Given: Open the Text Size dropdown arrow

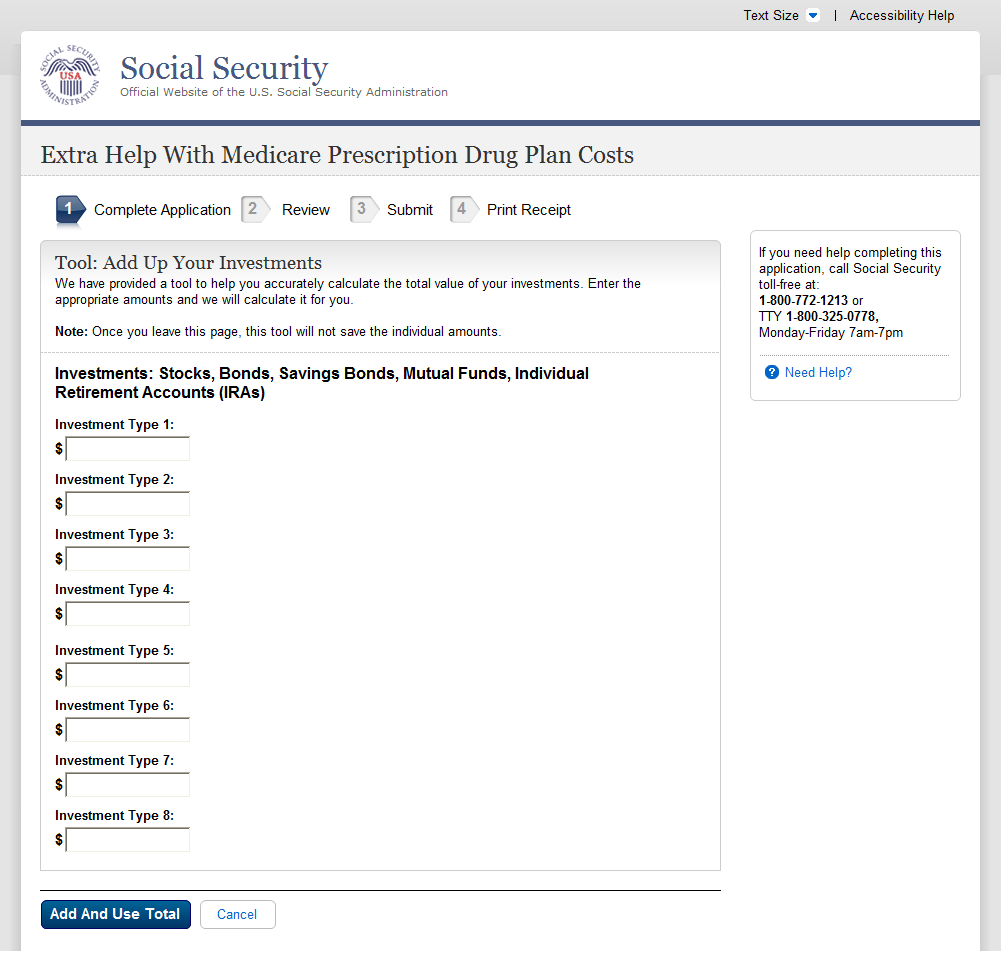Looking at the screenshot, I should pyautogui.click(x=813, y=16).
